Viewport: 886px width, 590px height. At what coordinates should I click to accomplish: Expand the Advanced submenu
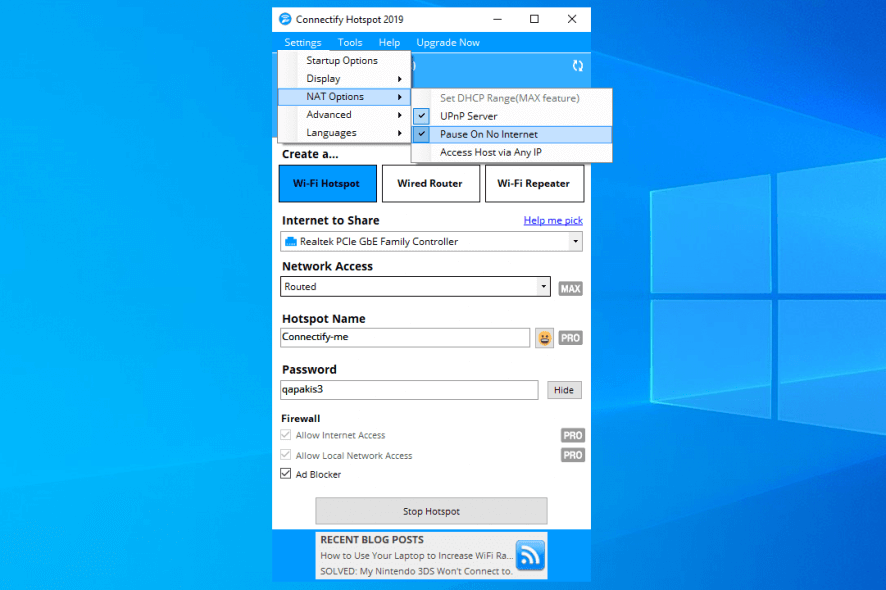344,115
